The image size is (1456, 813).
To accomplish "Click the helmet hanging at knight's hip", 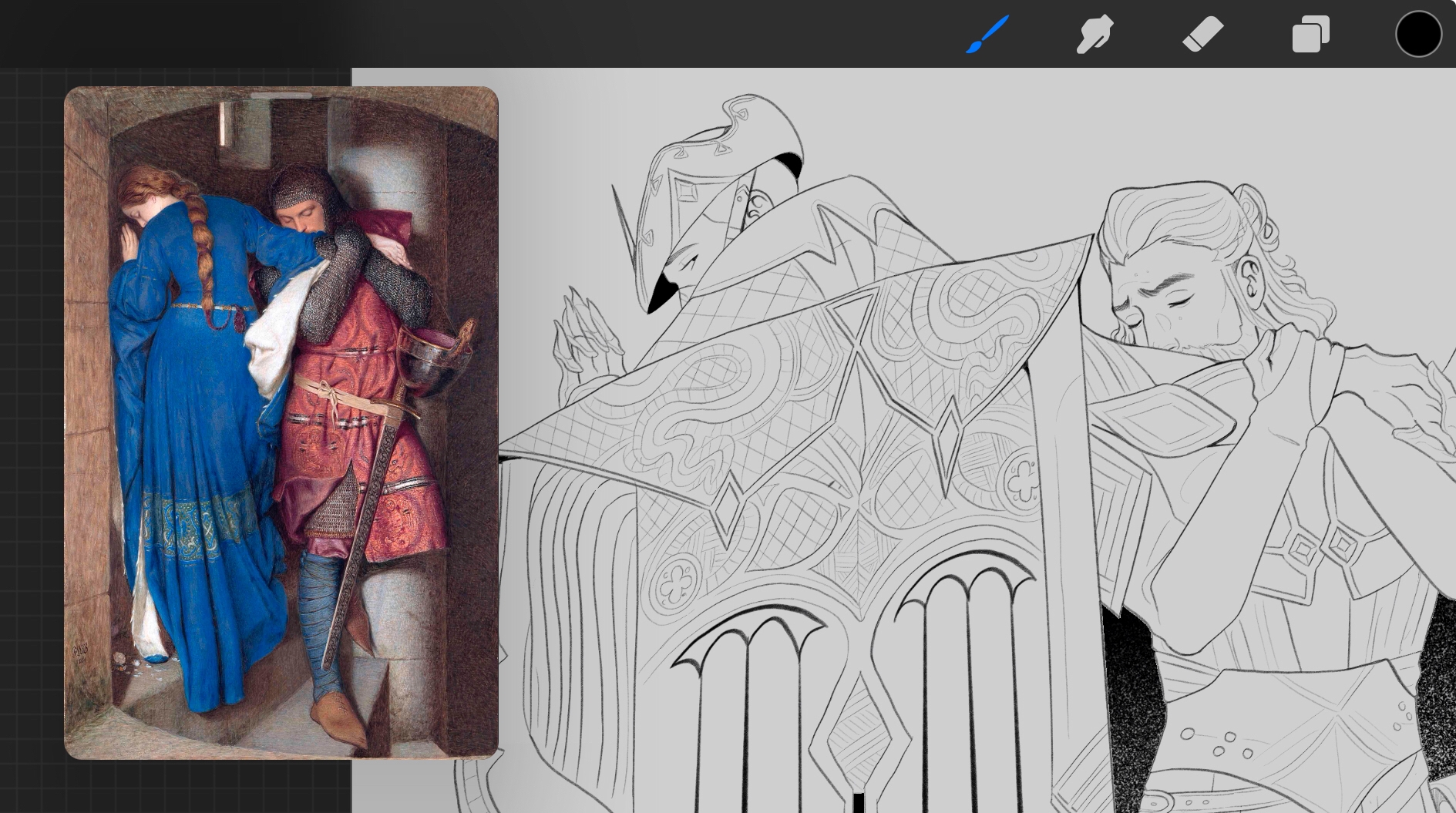I will click(x=432, y=358).
